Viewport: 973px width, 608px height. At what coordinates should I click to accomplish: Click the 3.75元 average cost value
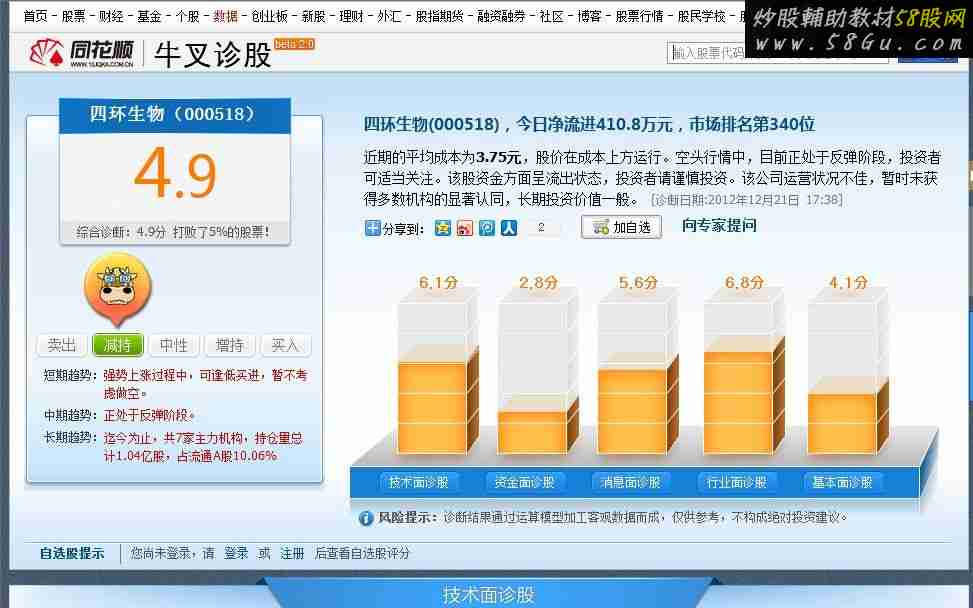tap(498, 158)
